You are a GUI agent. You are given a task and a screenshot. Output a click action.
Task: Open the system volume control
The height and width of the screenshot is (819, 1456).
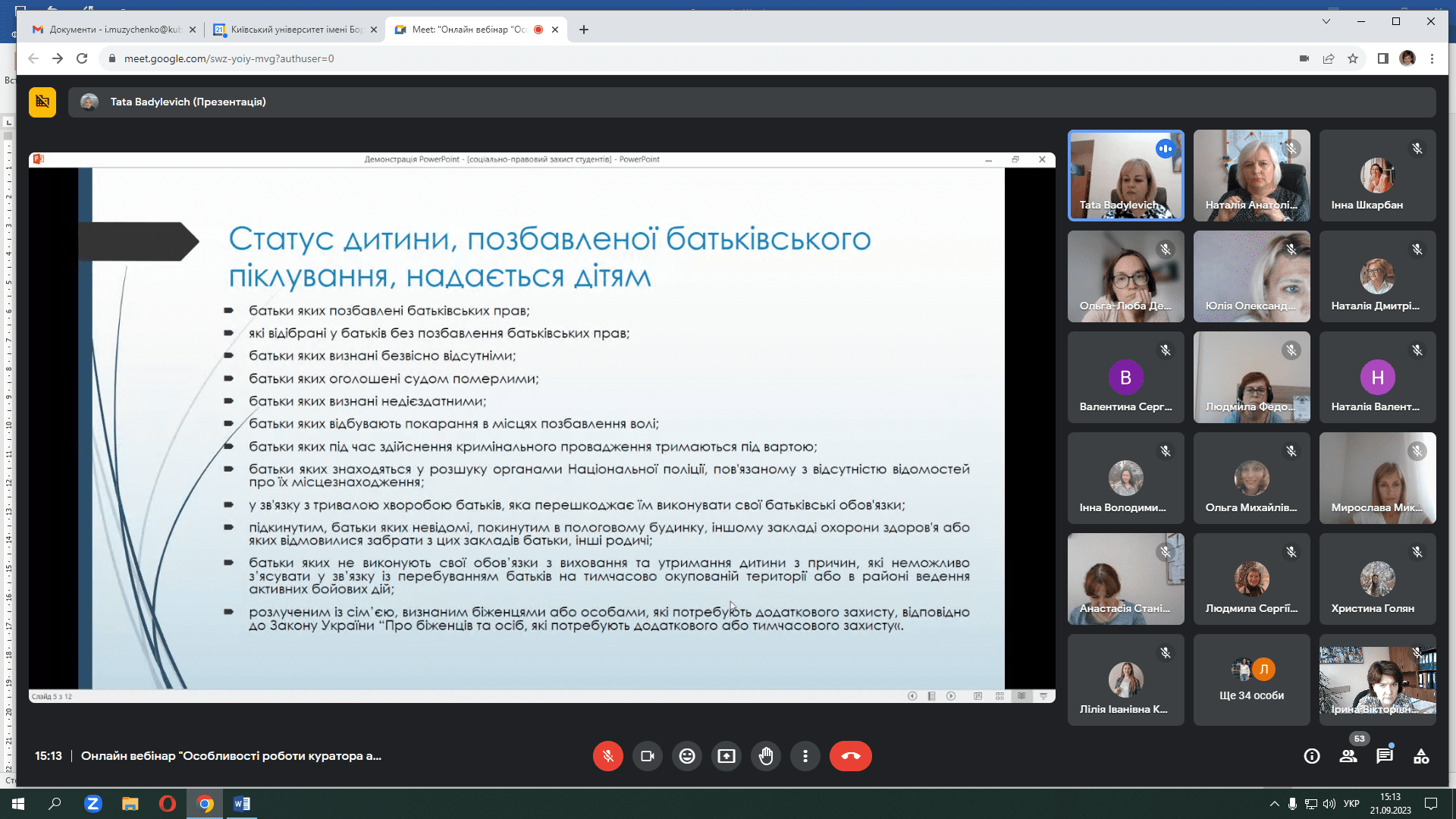(1329, 804)
